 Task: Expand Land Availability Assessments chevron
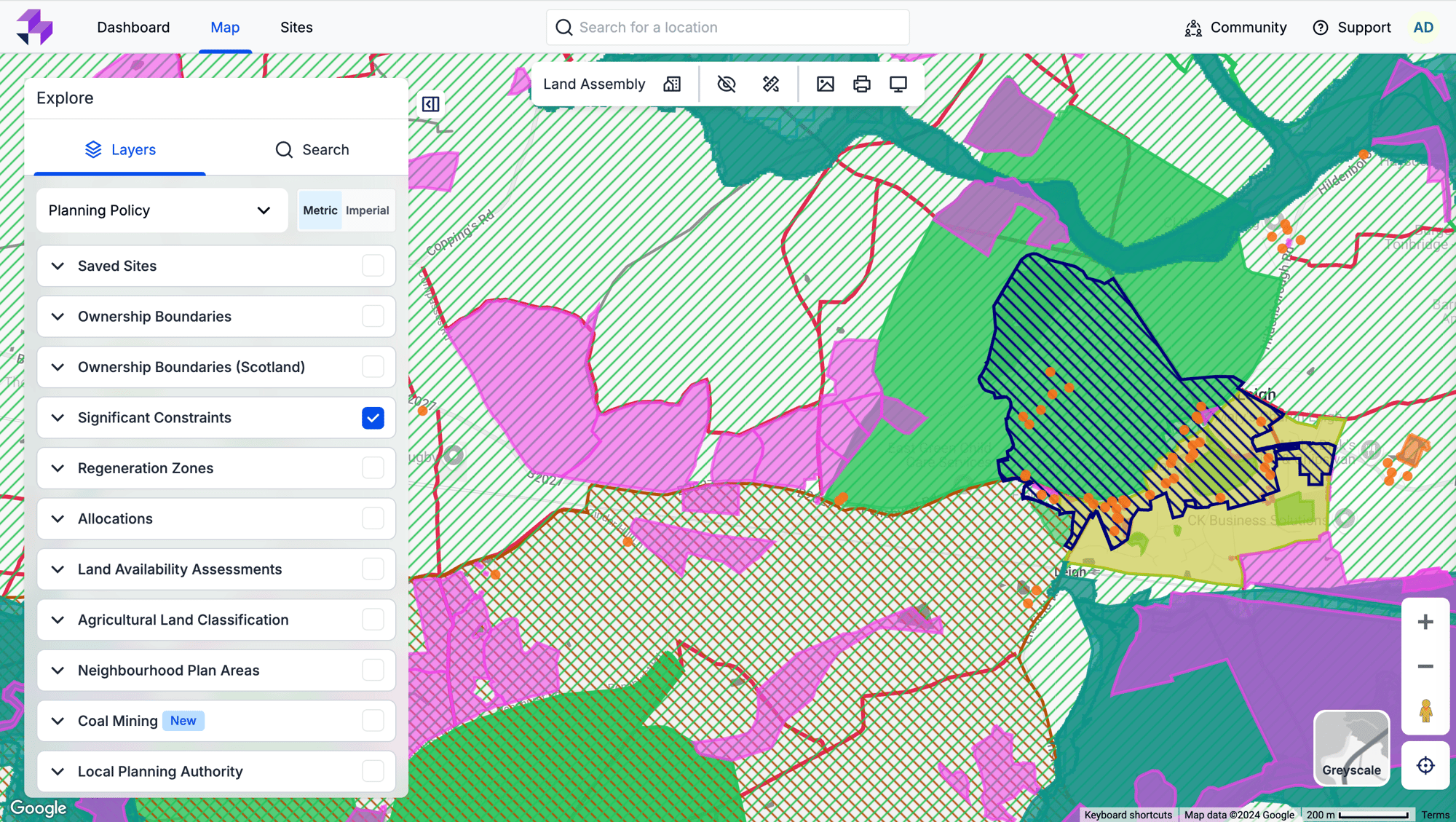point(58,569)
